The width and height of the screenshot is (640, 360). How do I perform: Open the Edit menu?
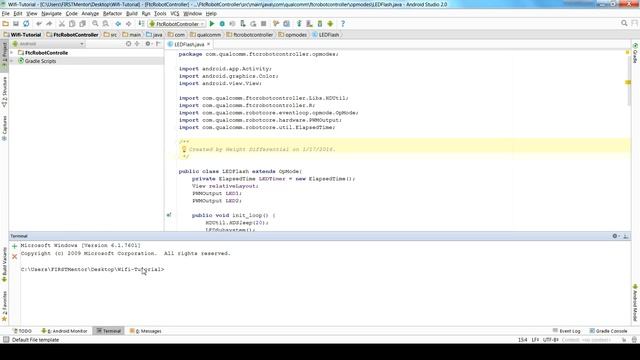point(18,13)
